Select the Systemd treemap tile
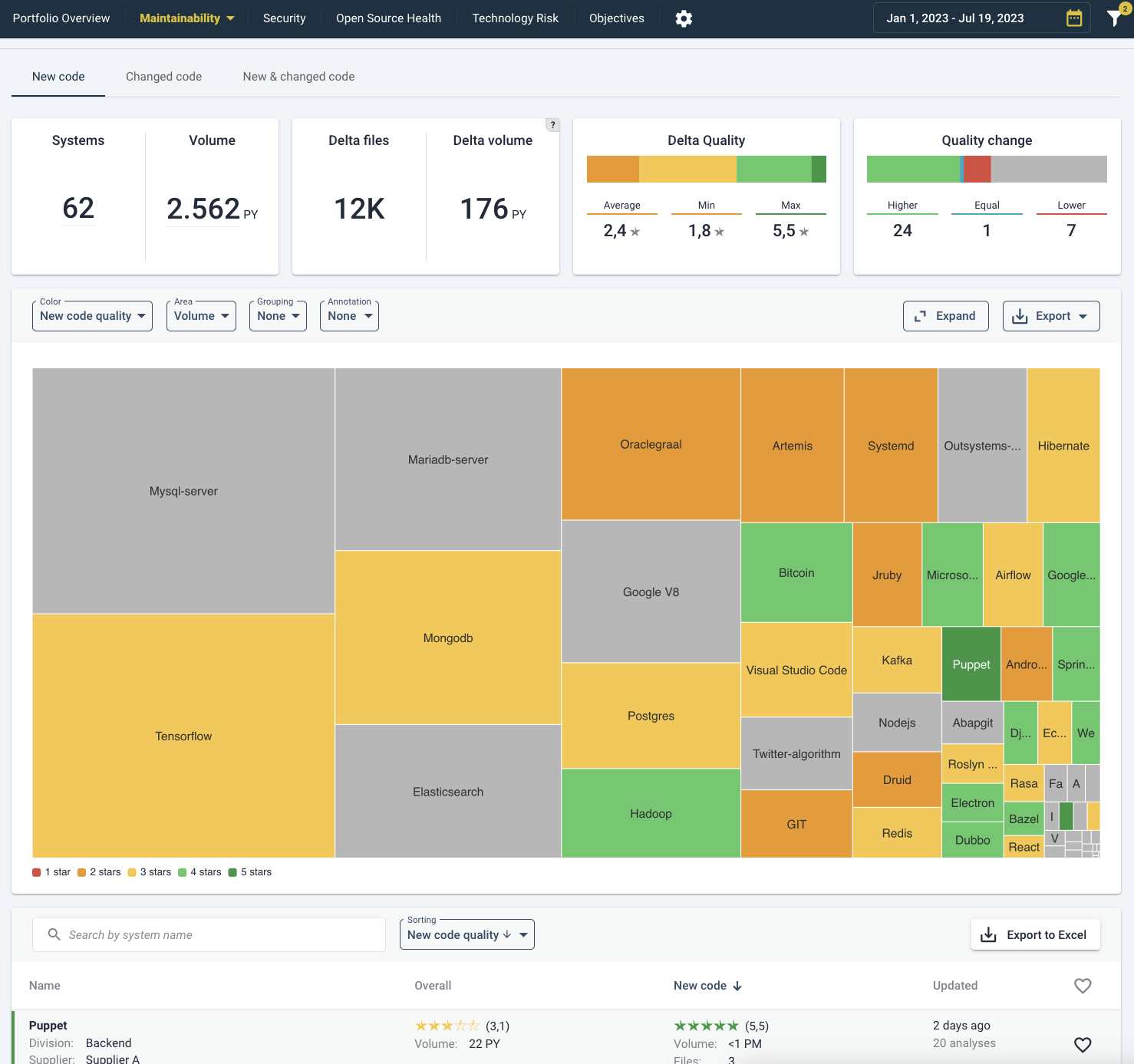1134x1064 pixels. click(x=891, y=445)
